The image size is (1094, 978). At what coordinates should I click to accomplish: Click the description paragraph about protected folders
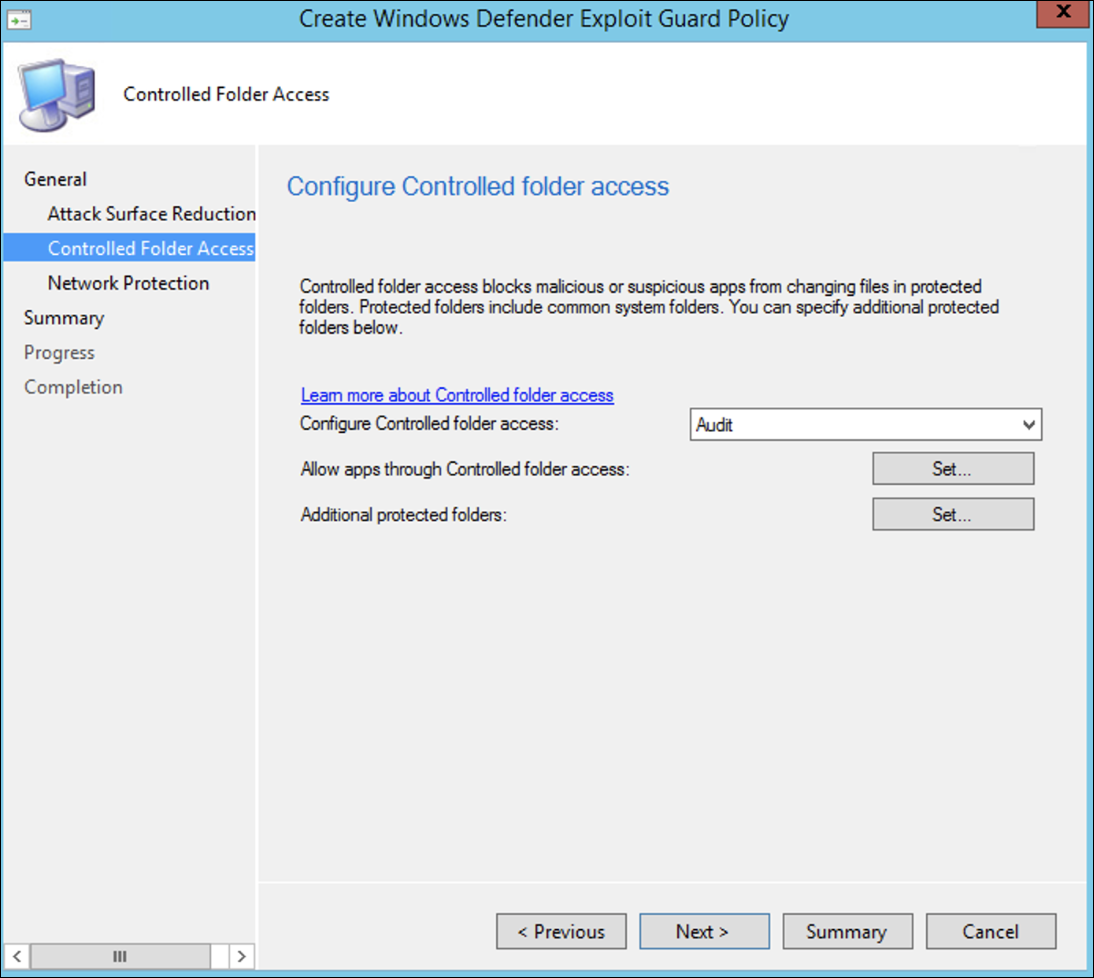coord(649,307)
